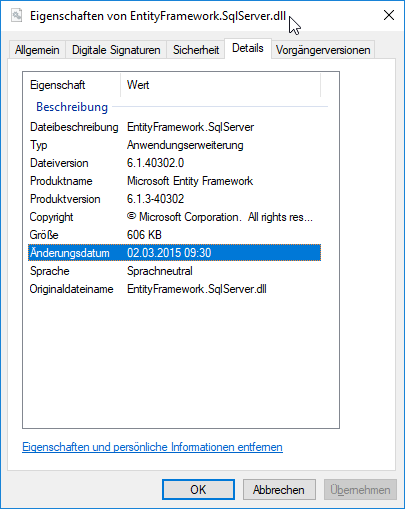The image size is (405, 509).
Task: Select the Typ property row
Action: pyautogui.click(x=174, y=145)
